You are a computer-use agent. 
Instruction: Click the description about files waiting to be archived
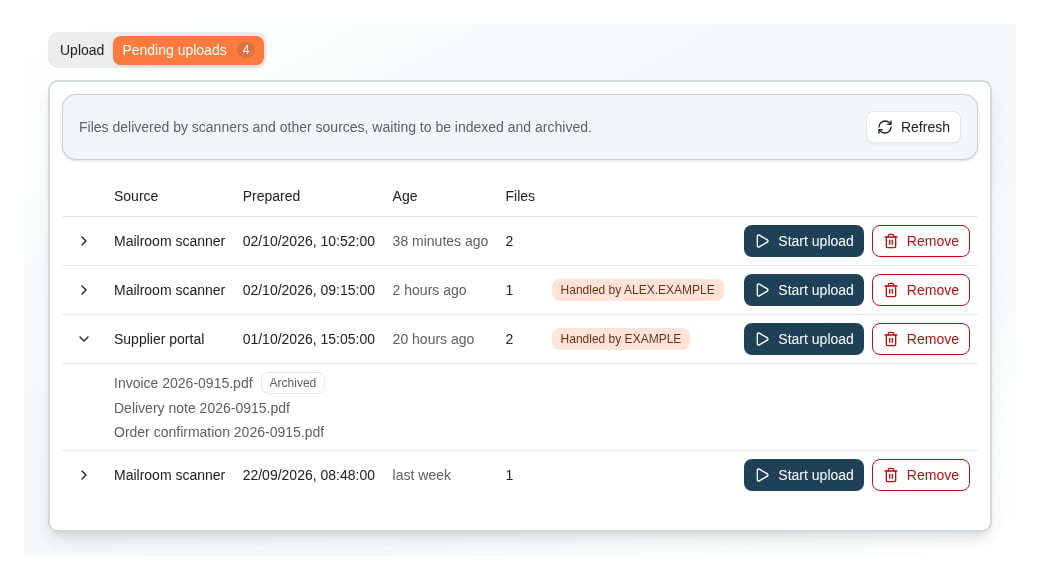click(335, 127)
